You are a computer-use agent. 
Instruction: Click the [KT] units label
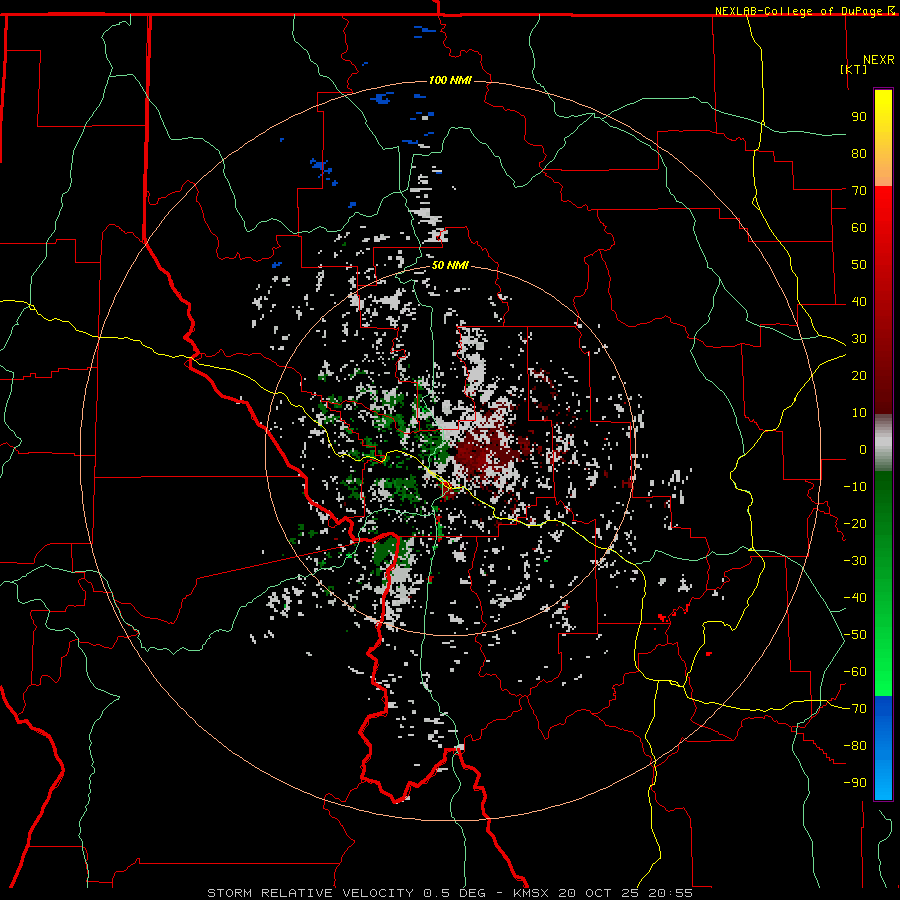click(854, 69)
